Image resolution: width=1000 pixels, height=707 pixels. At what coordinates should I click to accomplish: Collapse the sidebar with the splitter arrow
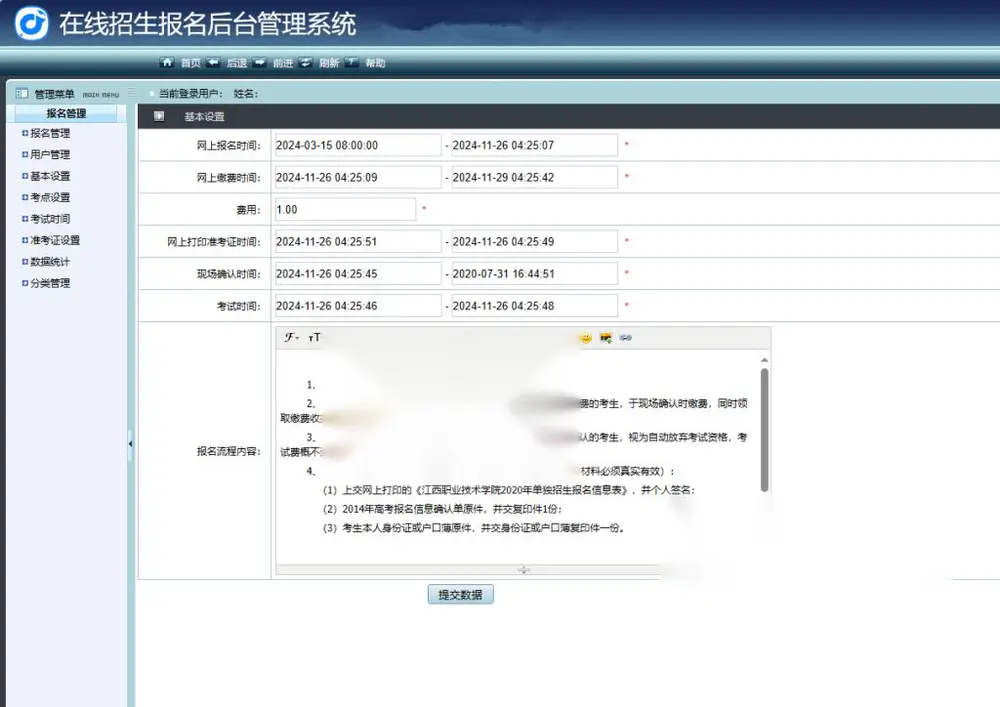131,443
